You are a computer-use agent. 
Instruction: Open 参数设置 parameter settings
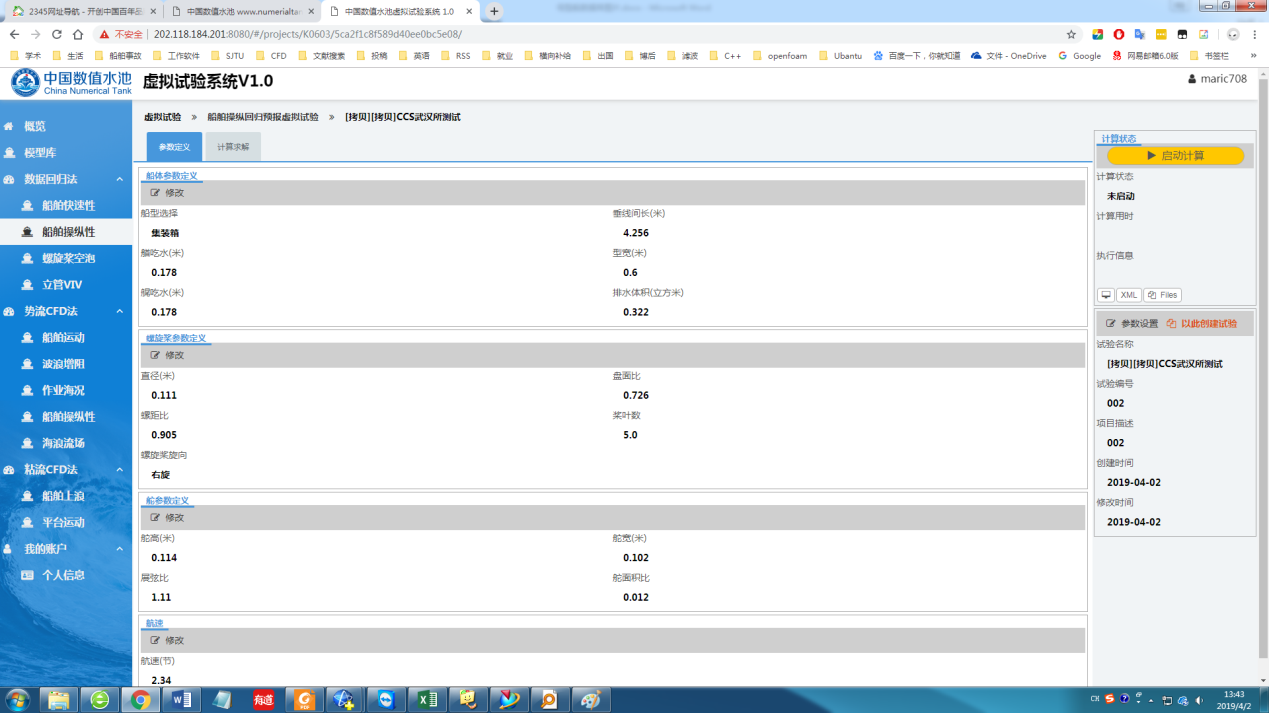coord(1132,324)
